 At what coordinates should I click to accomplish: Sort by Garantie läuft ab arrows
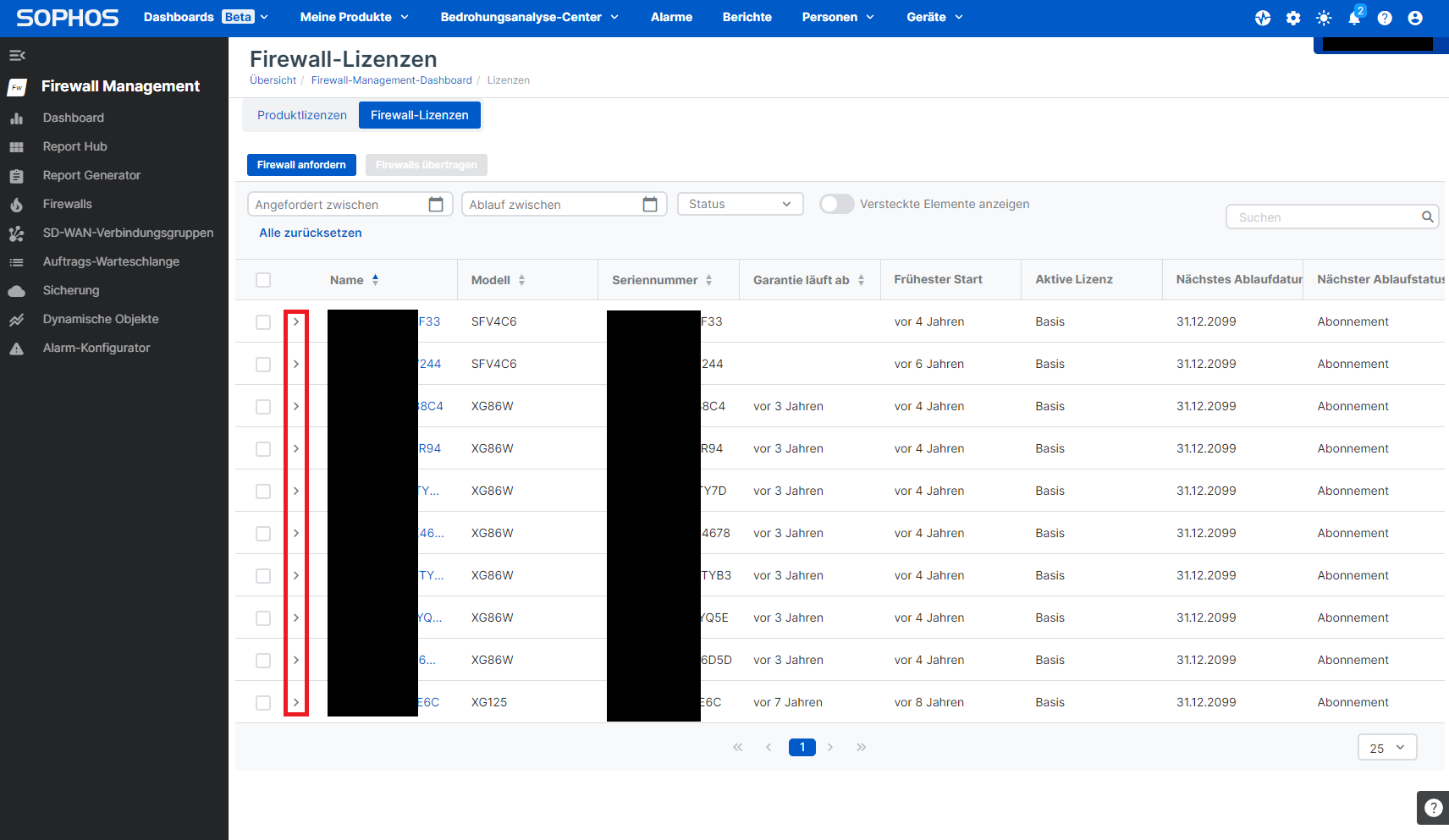click(861, 280)
